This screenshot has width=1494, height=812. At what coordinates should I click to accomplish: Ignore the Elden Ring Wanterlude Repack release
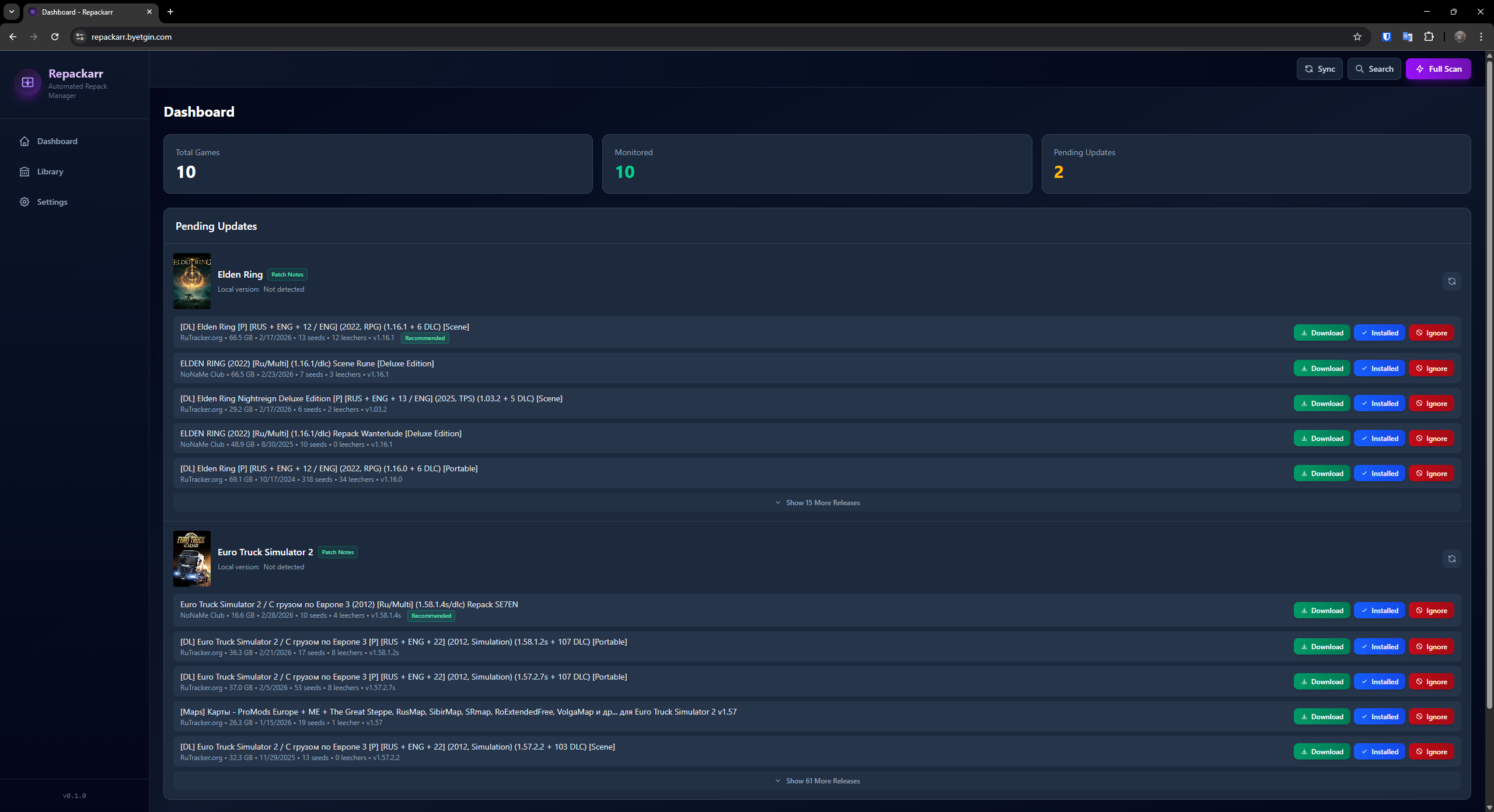[x=1431, y=439]
